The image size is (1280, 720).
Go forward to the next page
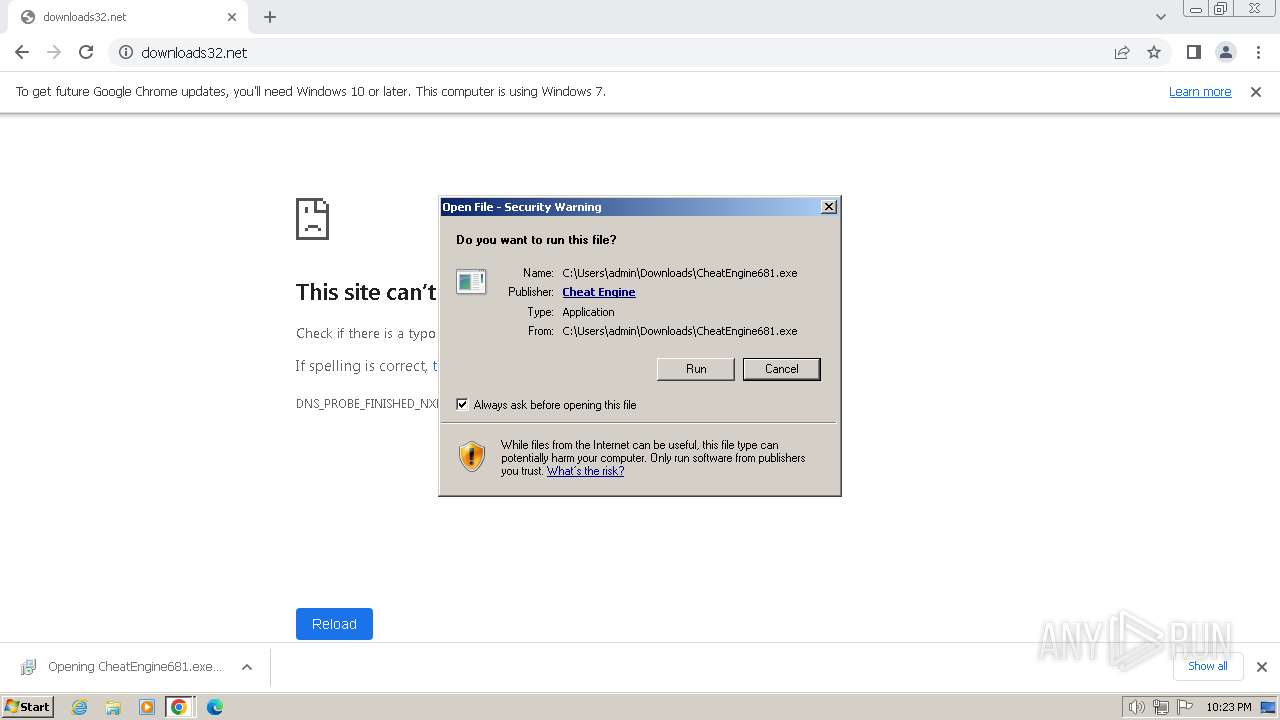tap(54, 52)
